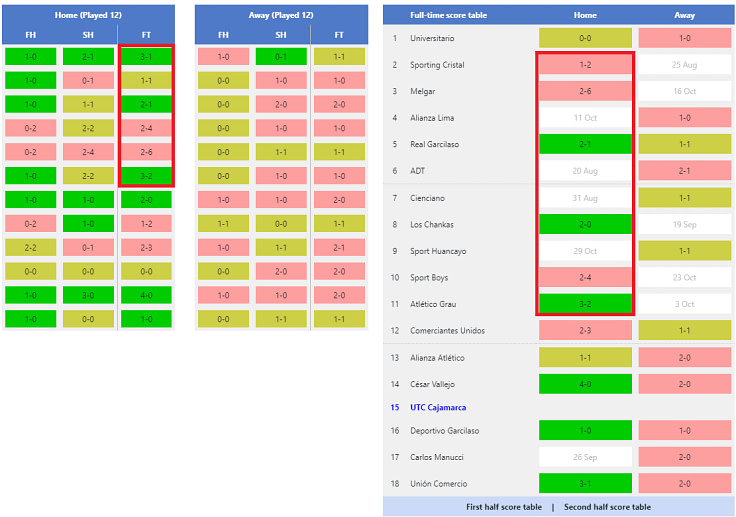Select Unión Comercio team name
736x517 pixels.
(x=438, y=484)
